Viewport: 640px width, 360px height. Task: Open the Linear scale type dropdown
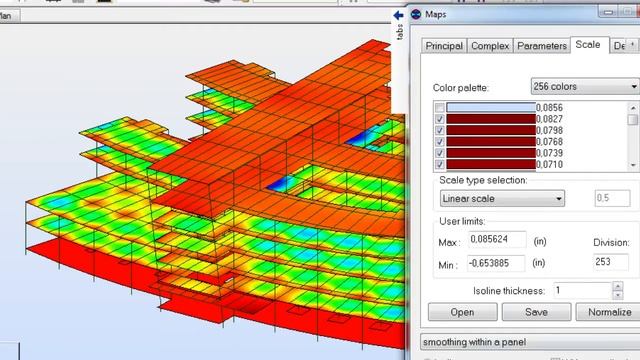coord(502,198)
